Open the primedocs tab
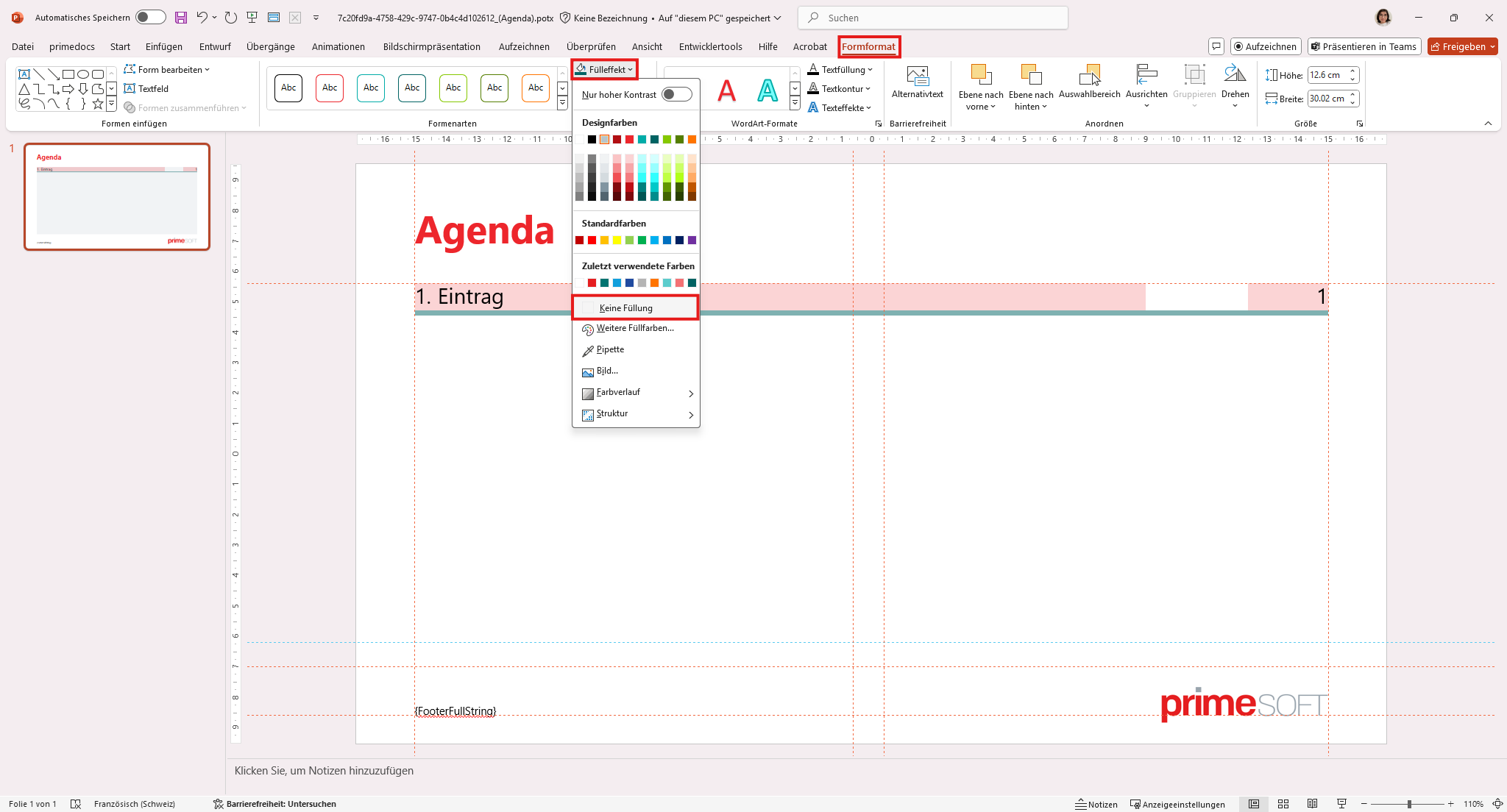The width and height of the screenshot is (1507, 812). (x=72, y=46)
